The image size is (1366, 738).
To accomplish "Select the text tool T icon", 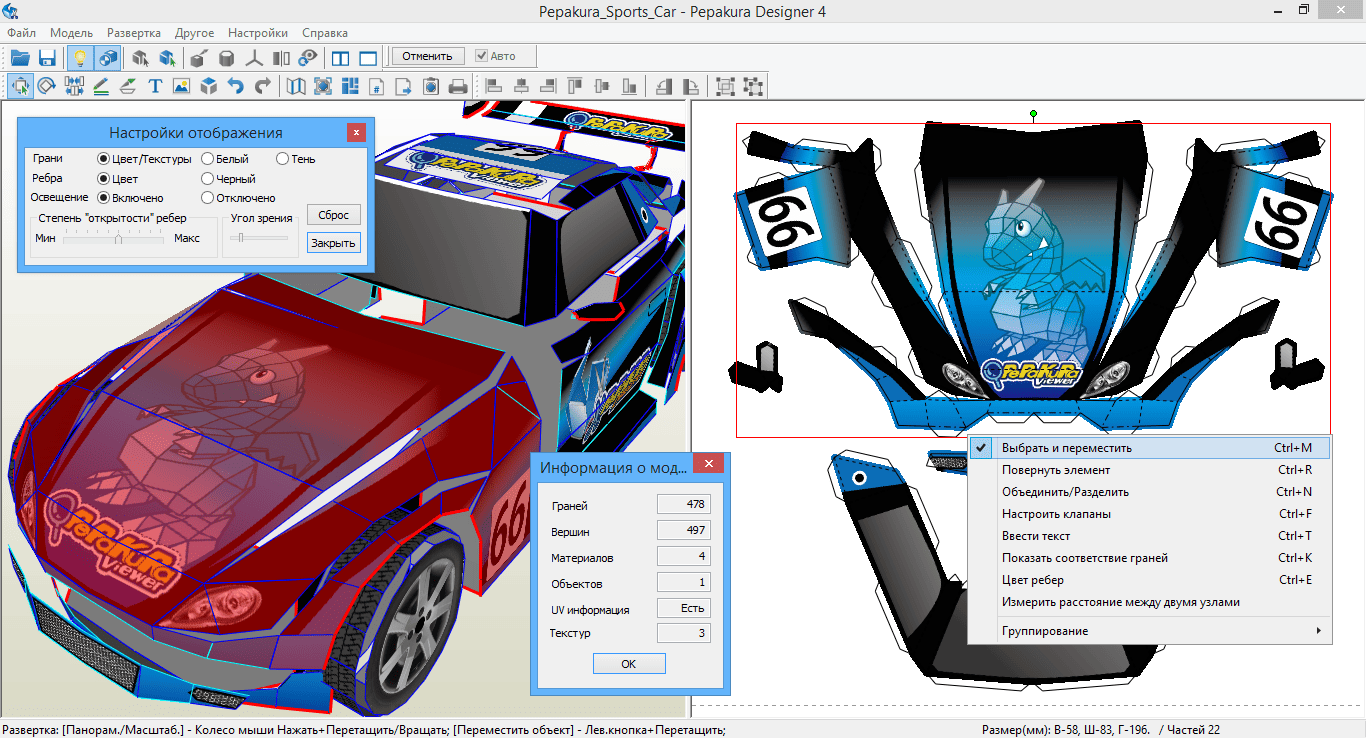I will (155, 87).
